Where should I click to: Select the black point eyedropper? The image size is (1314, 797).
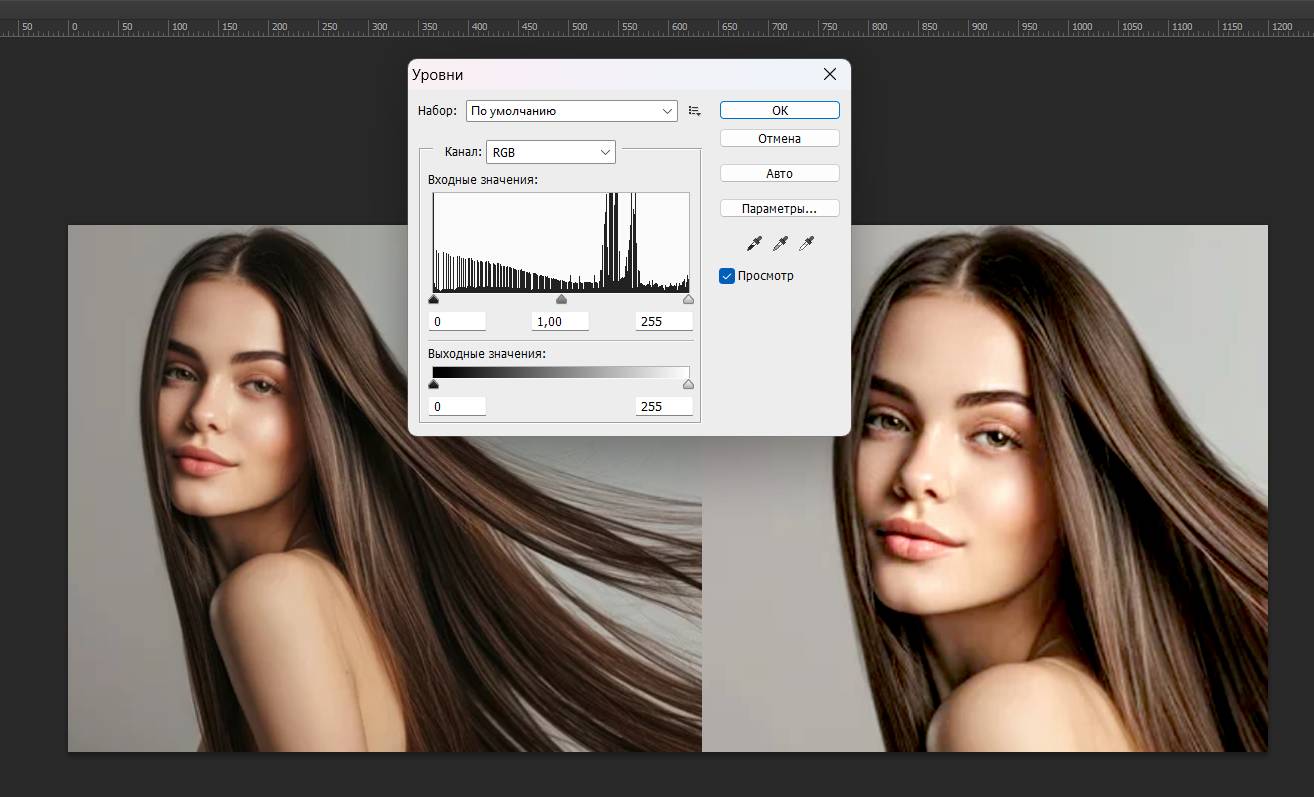[754, 243]
